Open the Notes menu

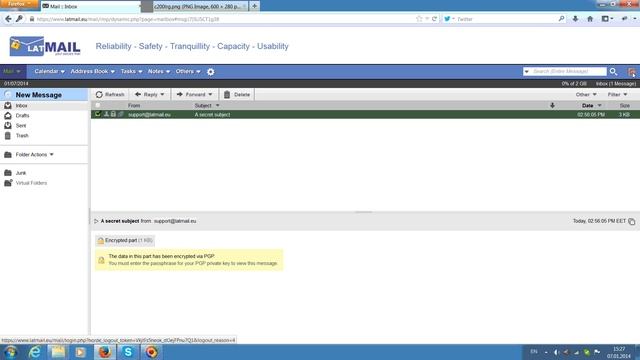158,71
